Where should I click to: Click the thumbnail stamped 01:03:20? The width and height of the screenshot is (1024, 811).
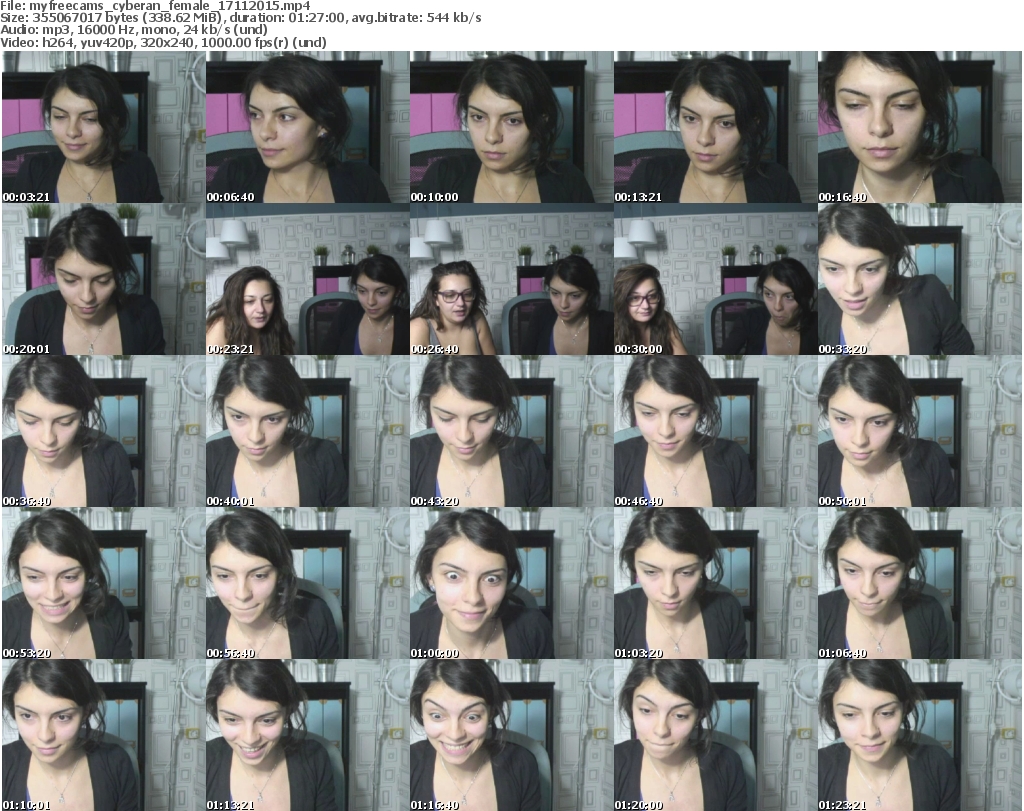click(x=715, y=584)
